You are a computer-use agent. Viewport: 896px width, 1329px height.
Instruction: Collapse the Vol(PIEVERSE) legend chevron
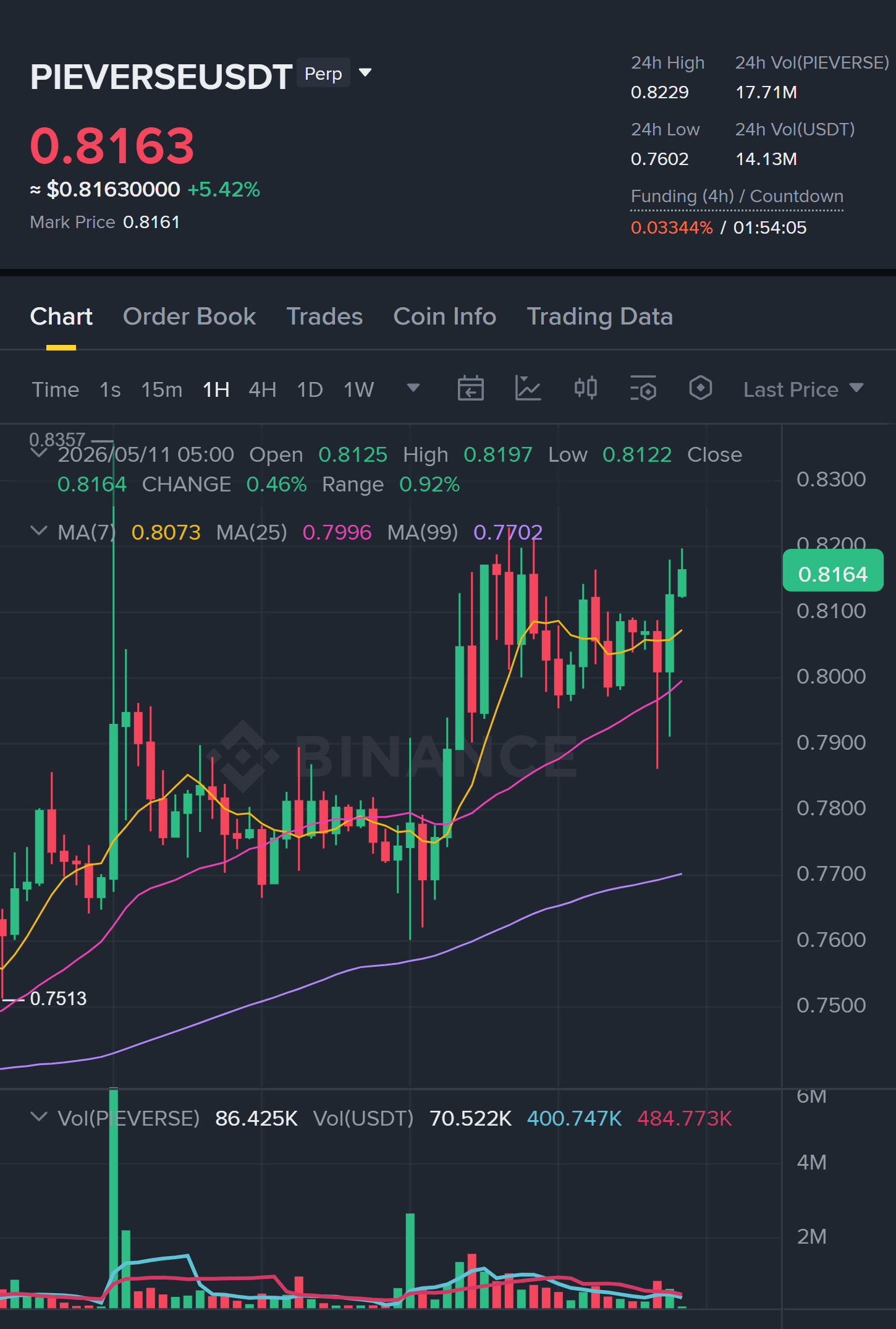click(x=38, y=1117)
